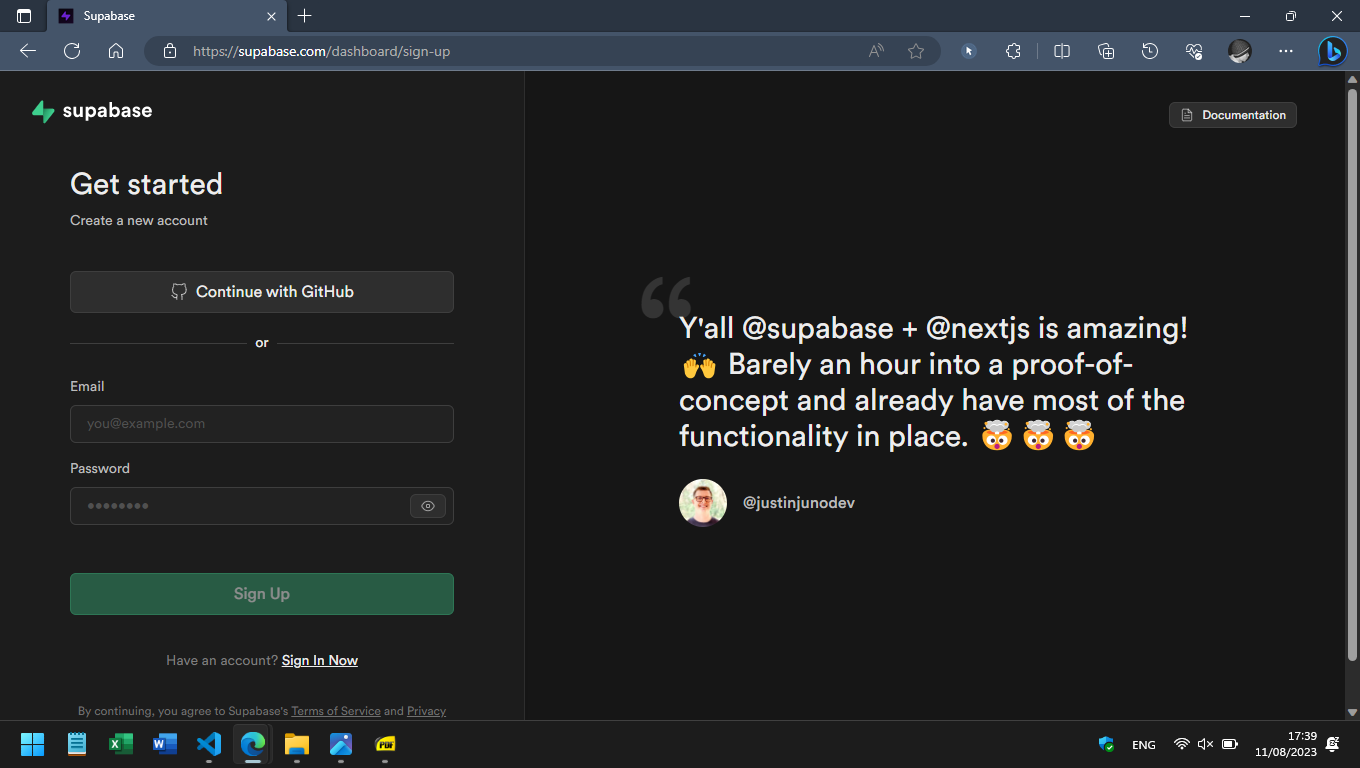Select the Supabase browser tab
The width and height of the screenshot is (1360, 768).
[x=166, y=16]
